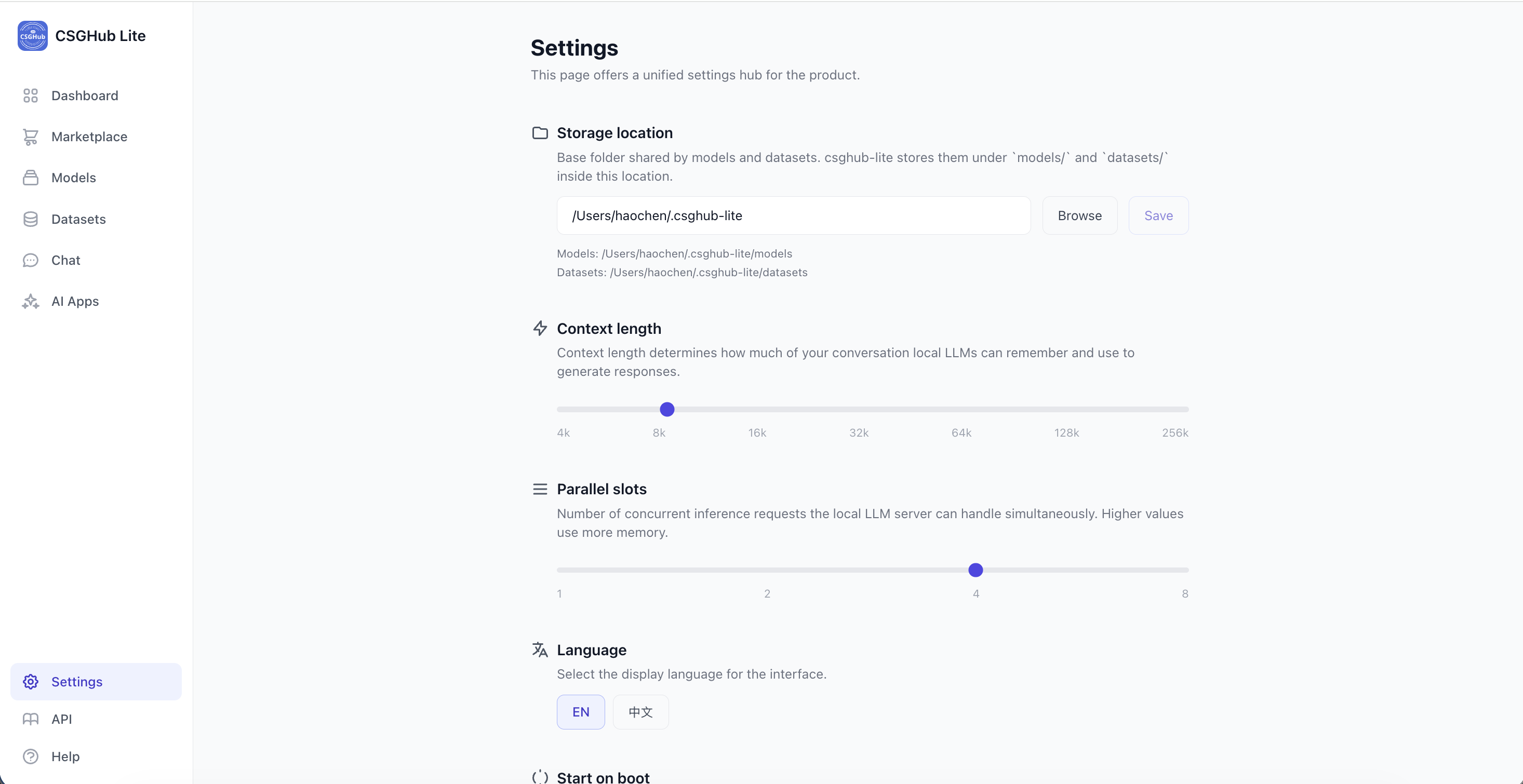Save the storage location path
Screen dimensions: 1523x784
pyautogui.click(x=1158, y=215)
